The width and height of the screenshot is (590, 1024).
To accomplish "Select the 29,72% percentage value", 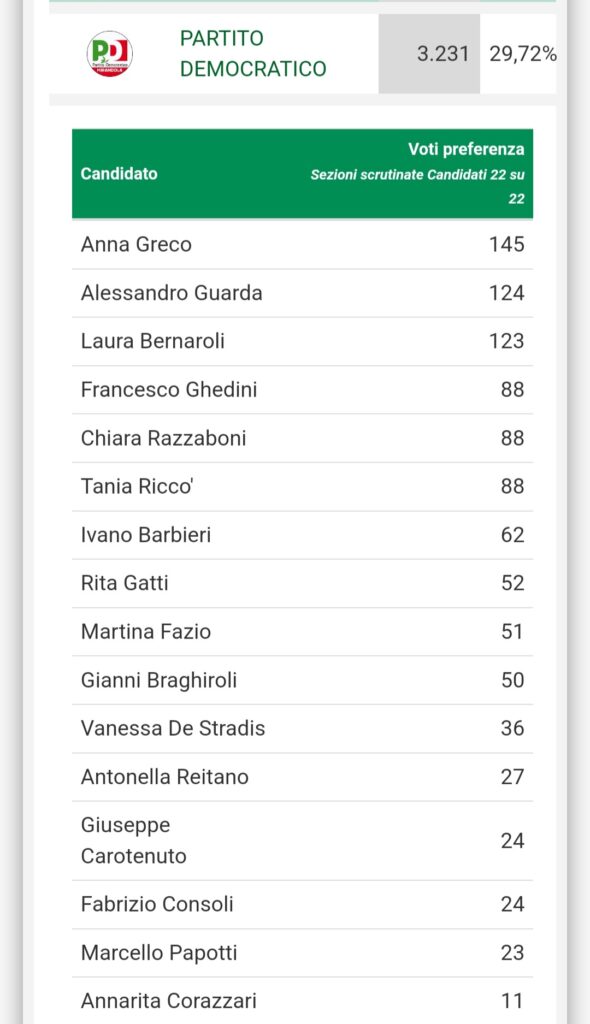I will click(x=523, y=54).
